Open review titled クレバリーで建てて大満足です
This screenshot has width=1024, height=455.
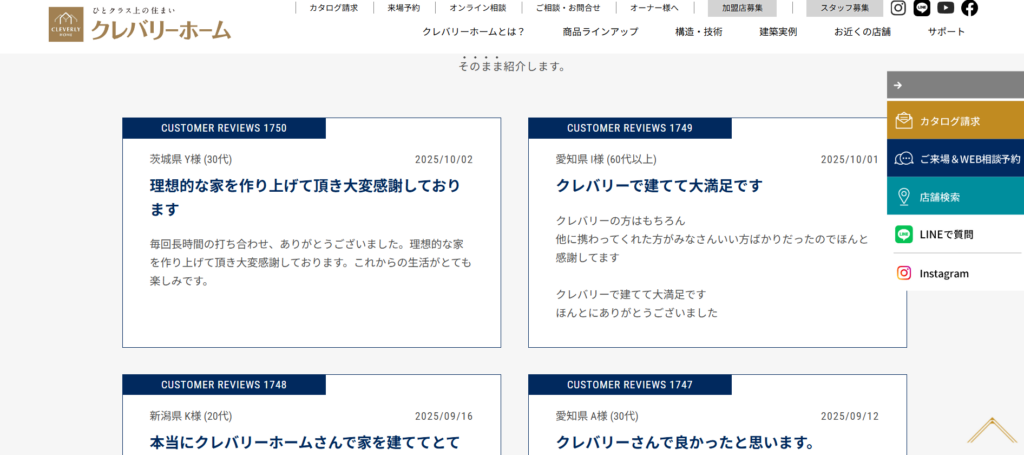point(659,186)
